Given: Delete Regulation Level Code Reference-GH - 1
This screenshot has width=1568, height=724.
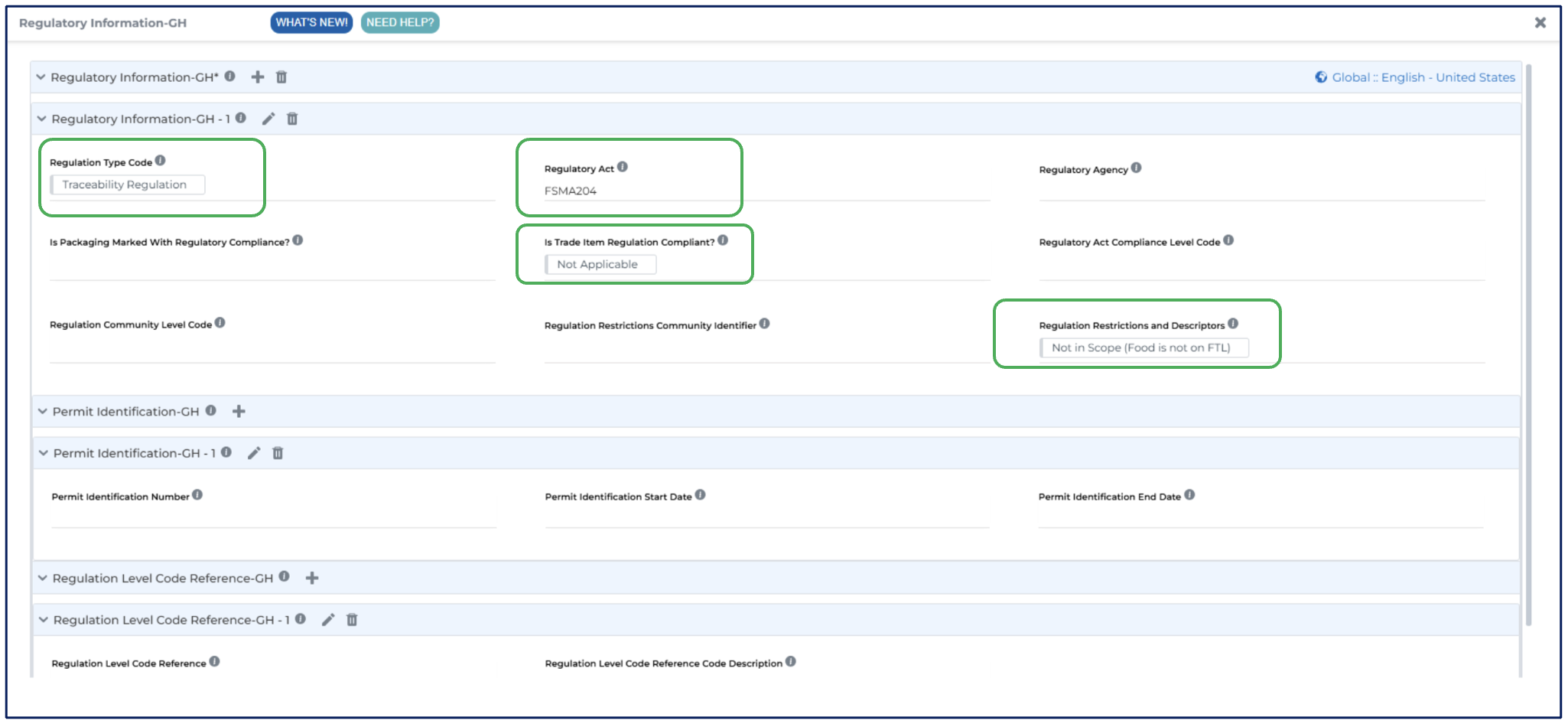Looking at the screenshot, I should 352,620.
